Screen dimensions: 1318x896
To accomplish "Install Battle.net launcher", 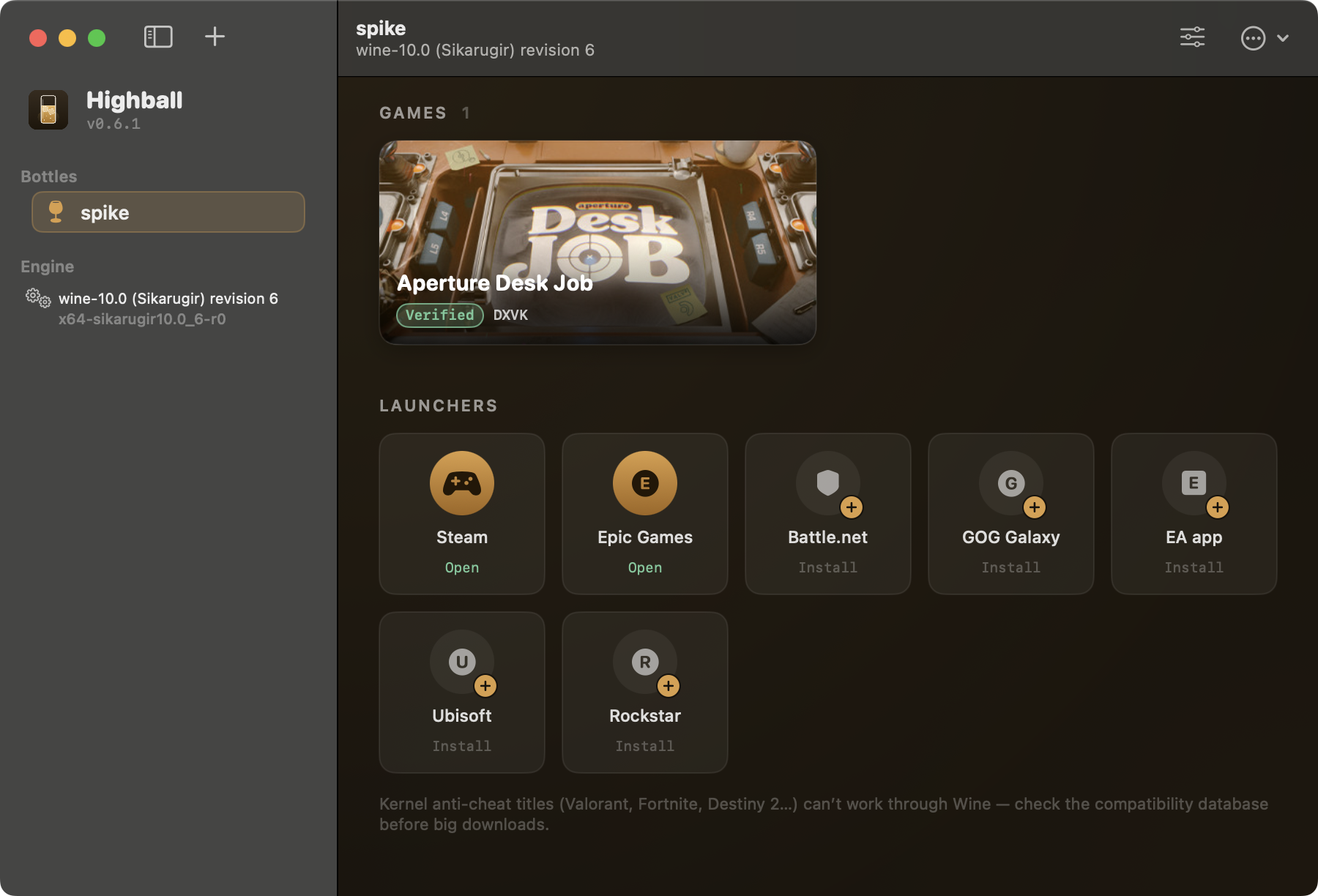I will tap(828, 567).
